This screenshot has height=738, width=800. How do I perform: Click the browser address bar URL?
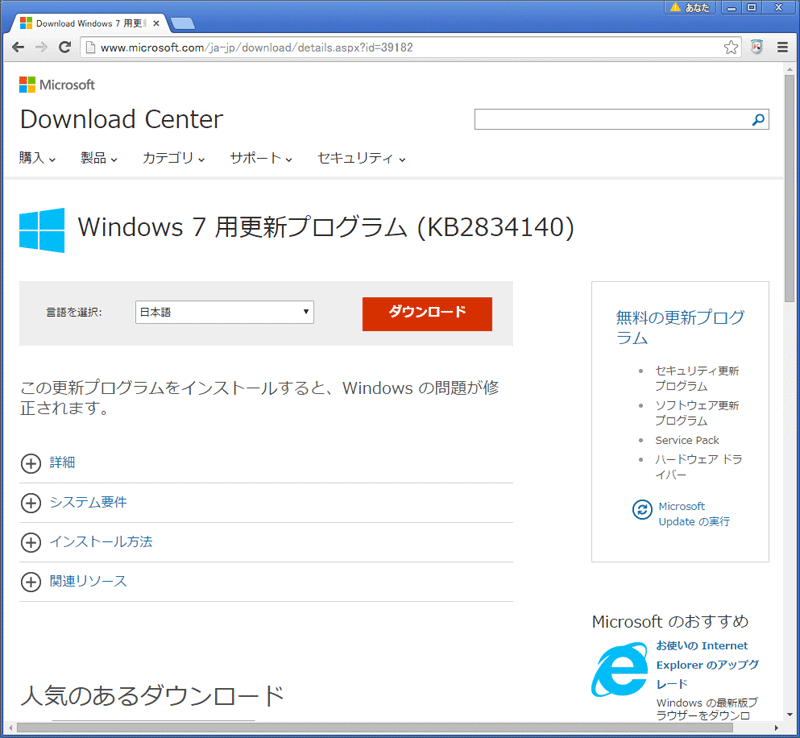[x=257, y=47]
